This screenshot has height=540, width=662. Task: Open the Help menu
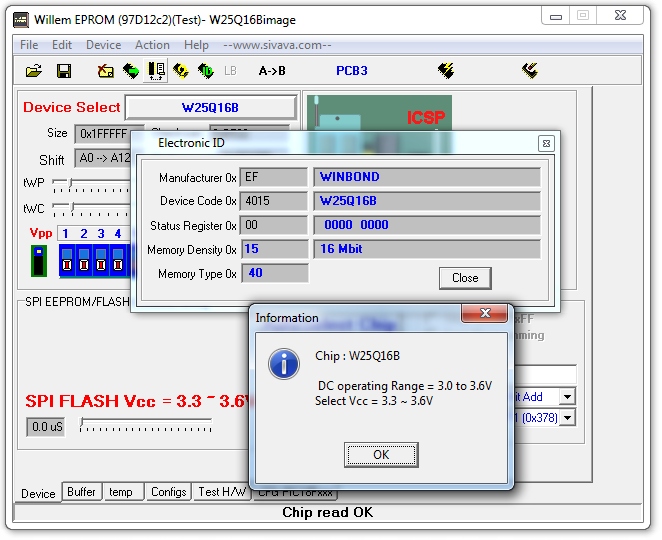point(196,45)
